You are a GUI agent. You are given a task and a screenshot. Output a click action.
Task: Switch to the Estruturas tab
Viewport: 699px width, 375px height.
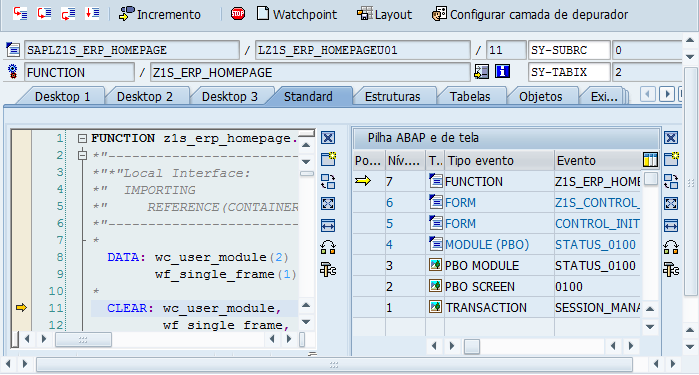(x=392, y=96)
